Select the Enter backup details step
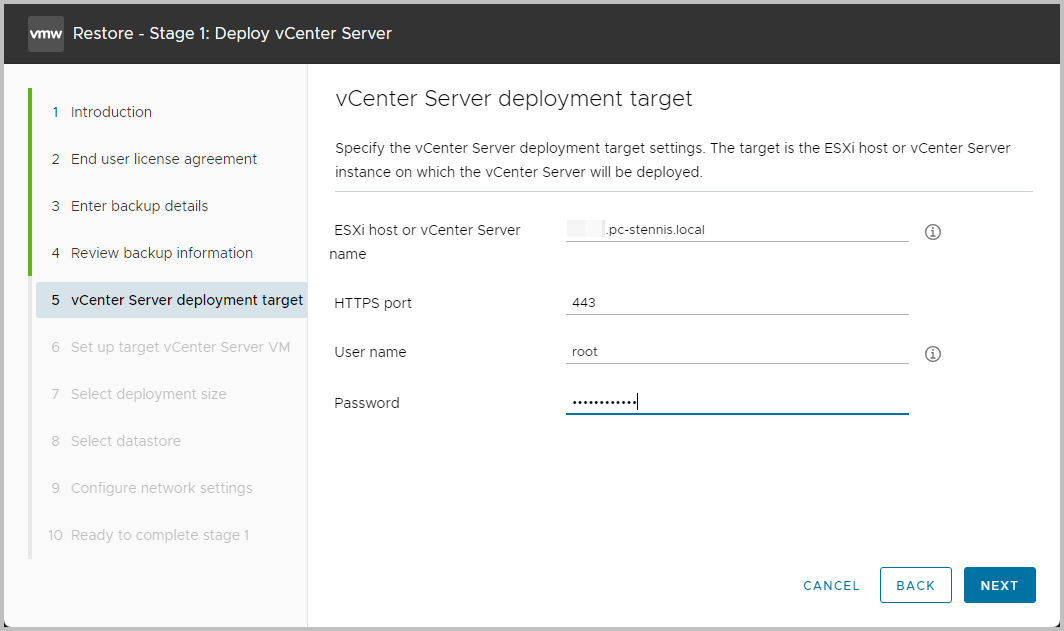The width and height of the screenshot is (1064, 631). (139, 206)
